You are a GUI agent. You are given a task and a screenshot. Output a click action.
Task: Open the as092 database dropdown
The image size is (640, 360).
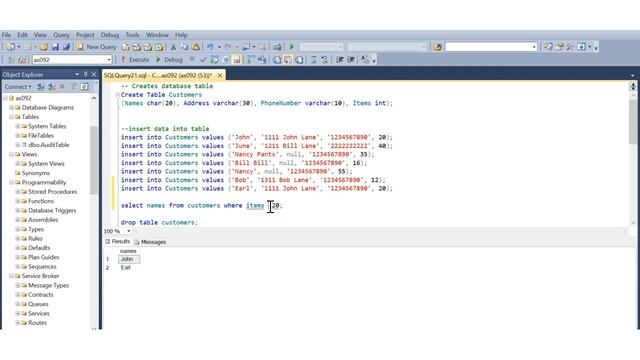(x=109, y=60)
